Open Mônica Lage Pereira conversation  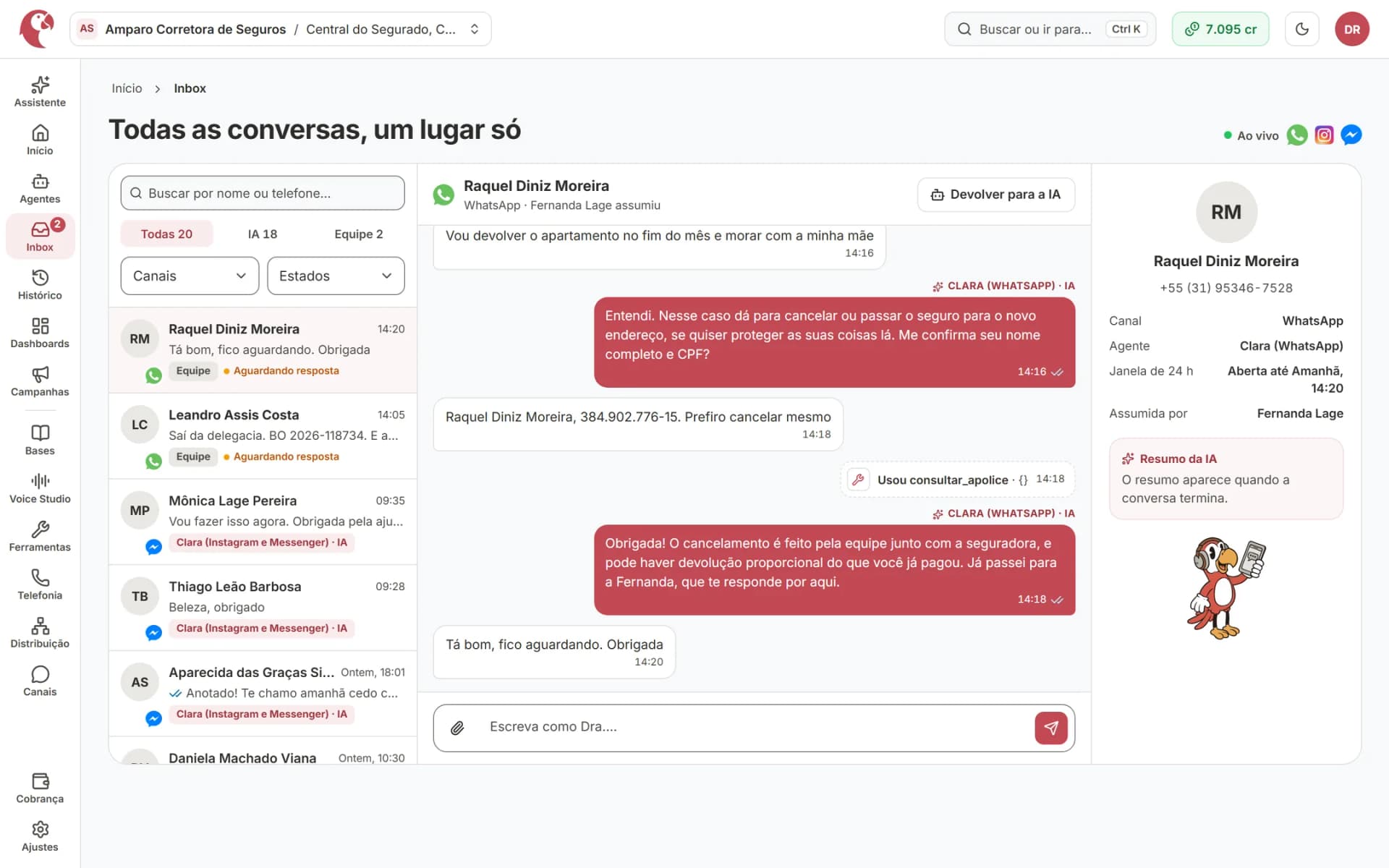[263, 522]
